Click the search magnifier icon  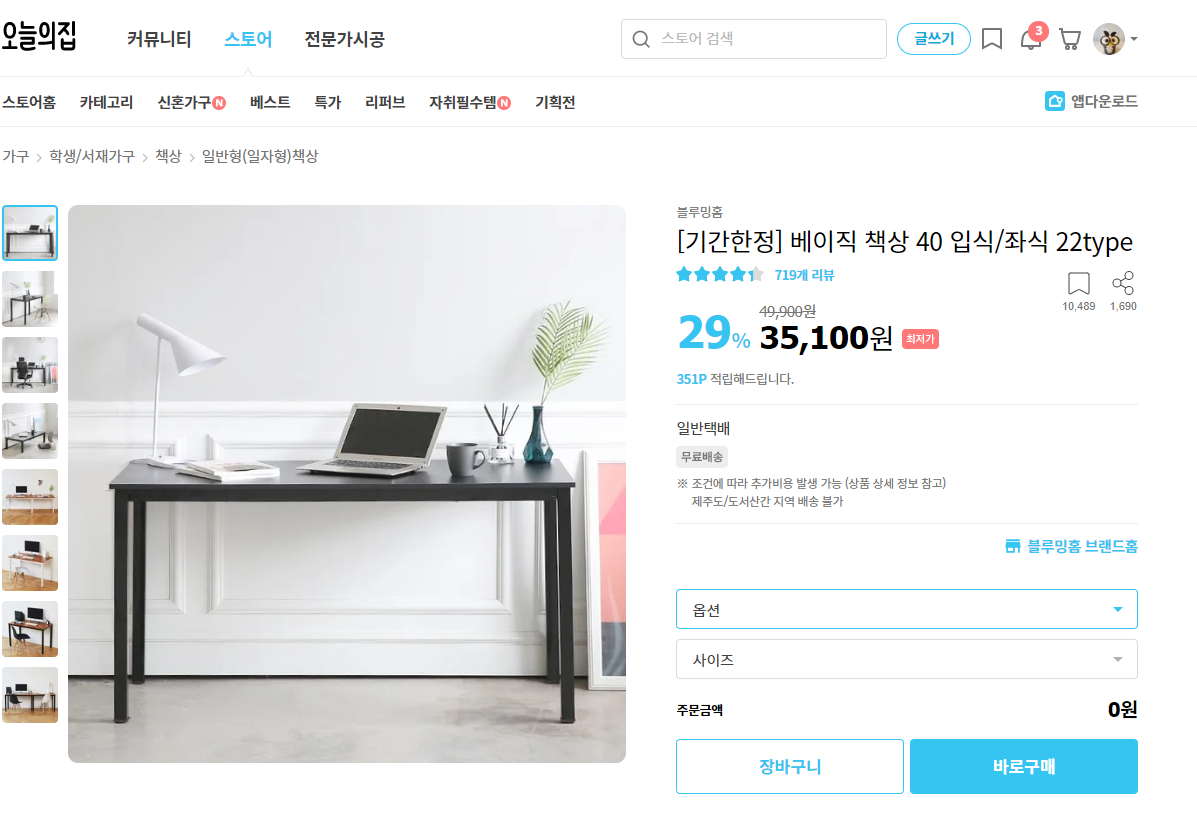pyautogui.click(x=641, y=39)
